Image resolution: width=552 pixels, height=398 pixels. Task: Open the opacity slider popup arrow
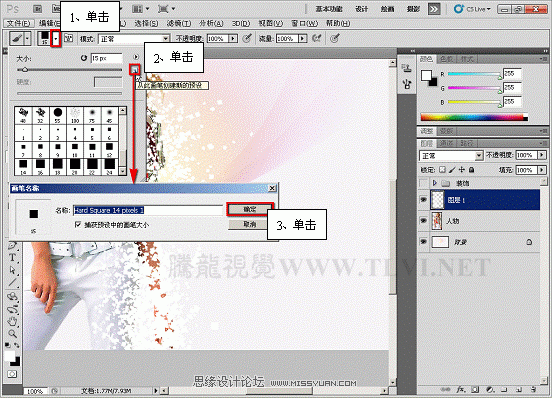pyautogui.click(x=233, y=38)
